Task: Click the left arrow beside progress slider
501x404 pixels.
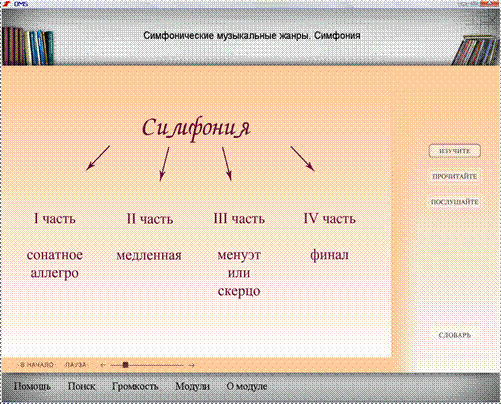Action: tap(103, 365)
